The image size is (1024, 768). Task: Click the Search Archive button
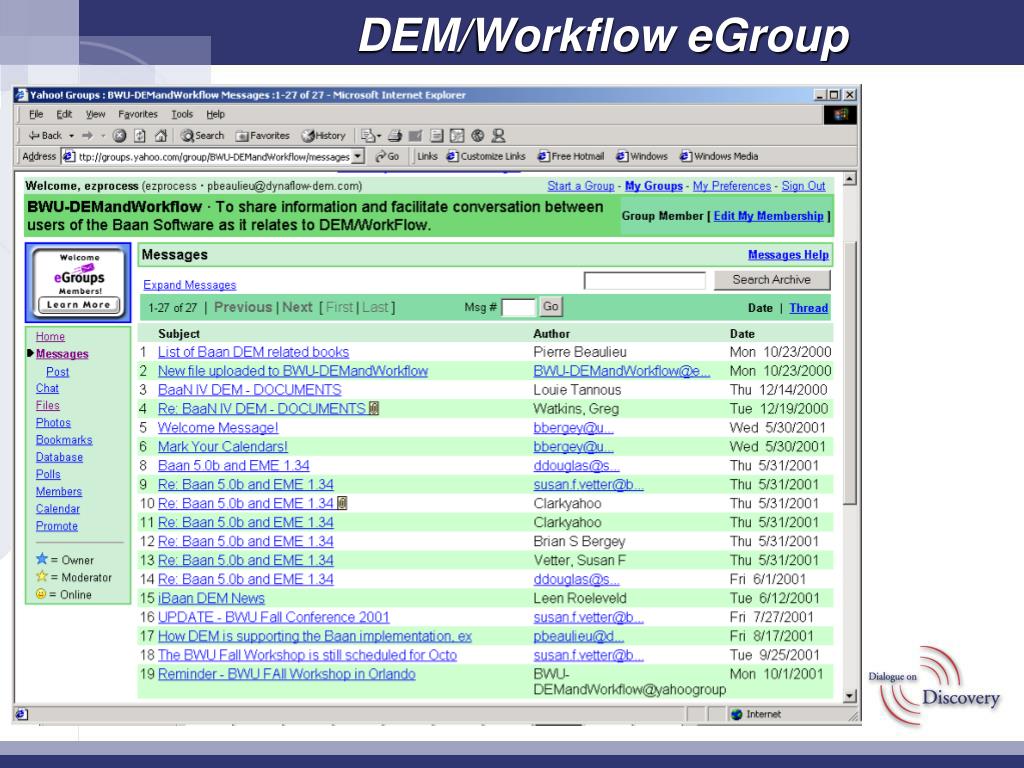pyautogui.click(x=772, y=280)
